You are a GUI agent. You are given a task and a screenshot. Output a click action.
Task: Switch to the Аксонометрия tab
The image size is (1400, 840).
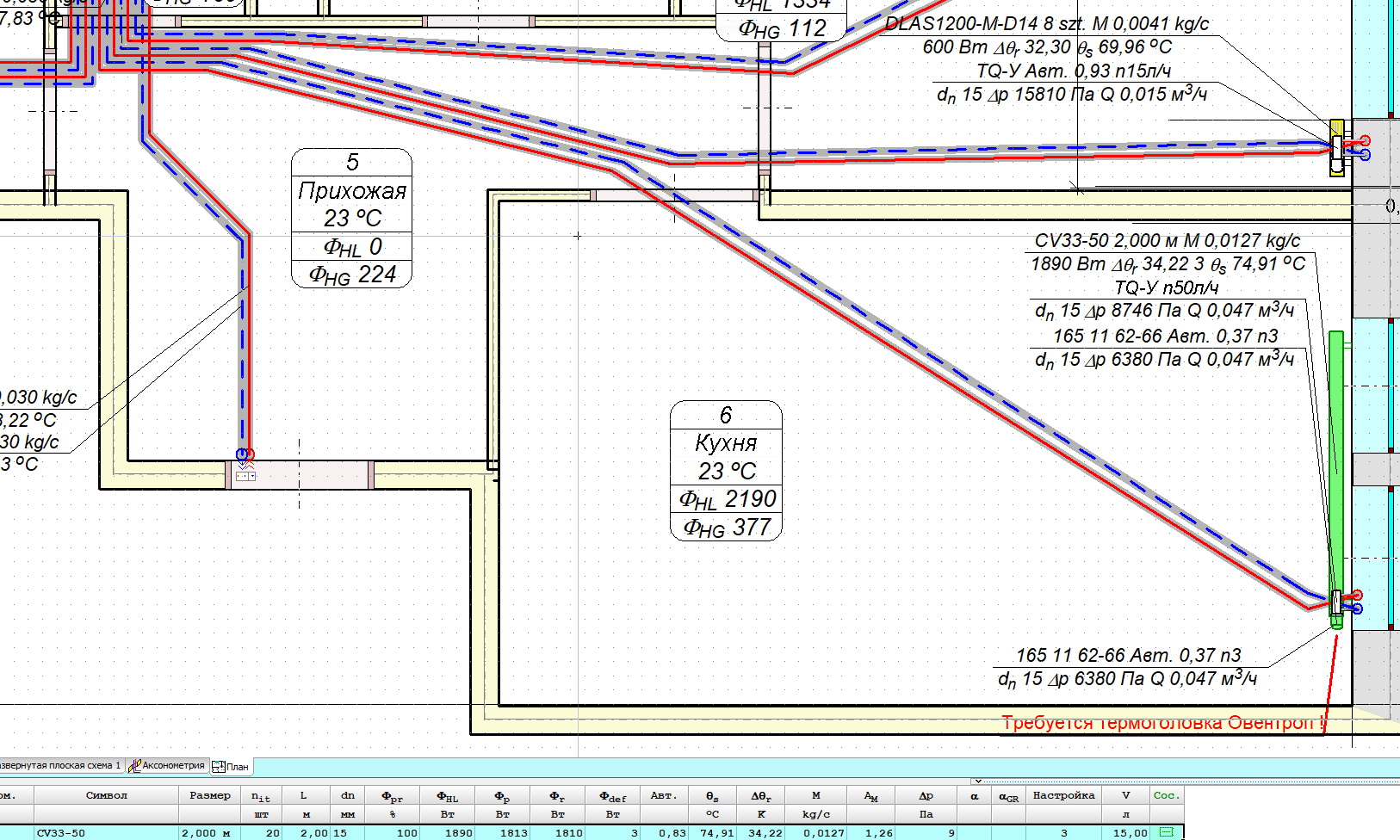167,765
